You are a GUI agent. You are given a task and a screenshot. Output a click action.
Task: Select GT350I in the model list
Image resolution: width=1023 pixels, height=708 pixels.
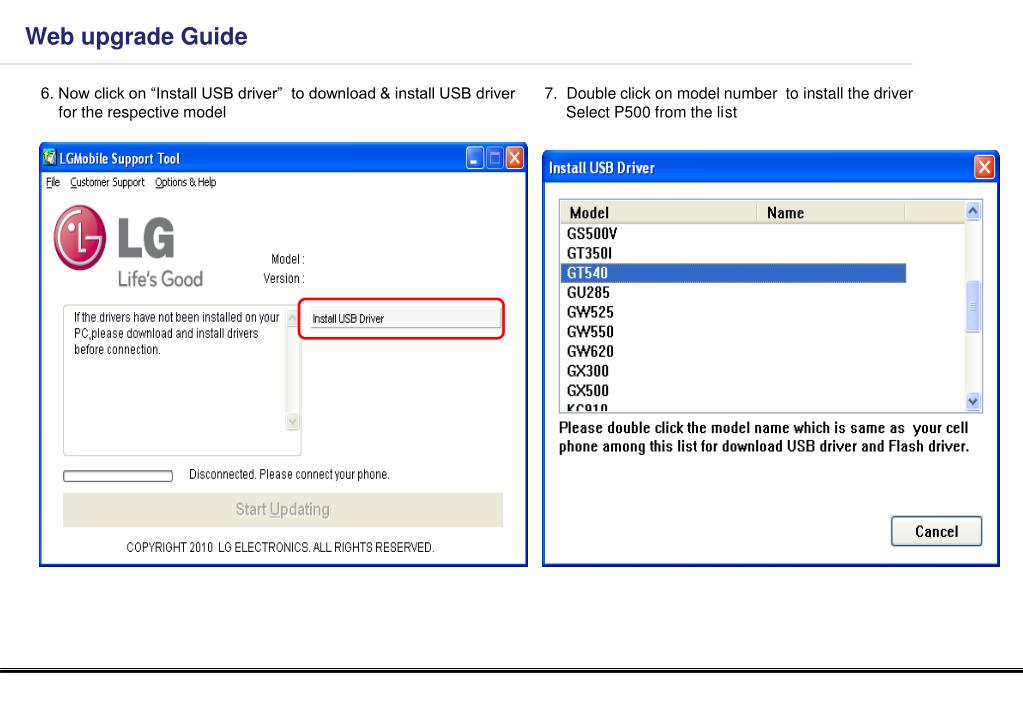[x=733, y=253]
